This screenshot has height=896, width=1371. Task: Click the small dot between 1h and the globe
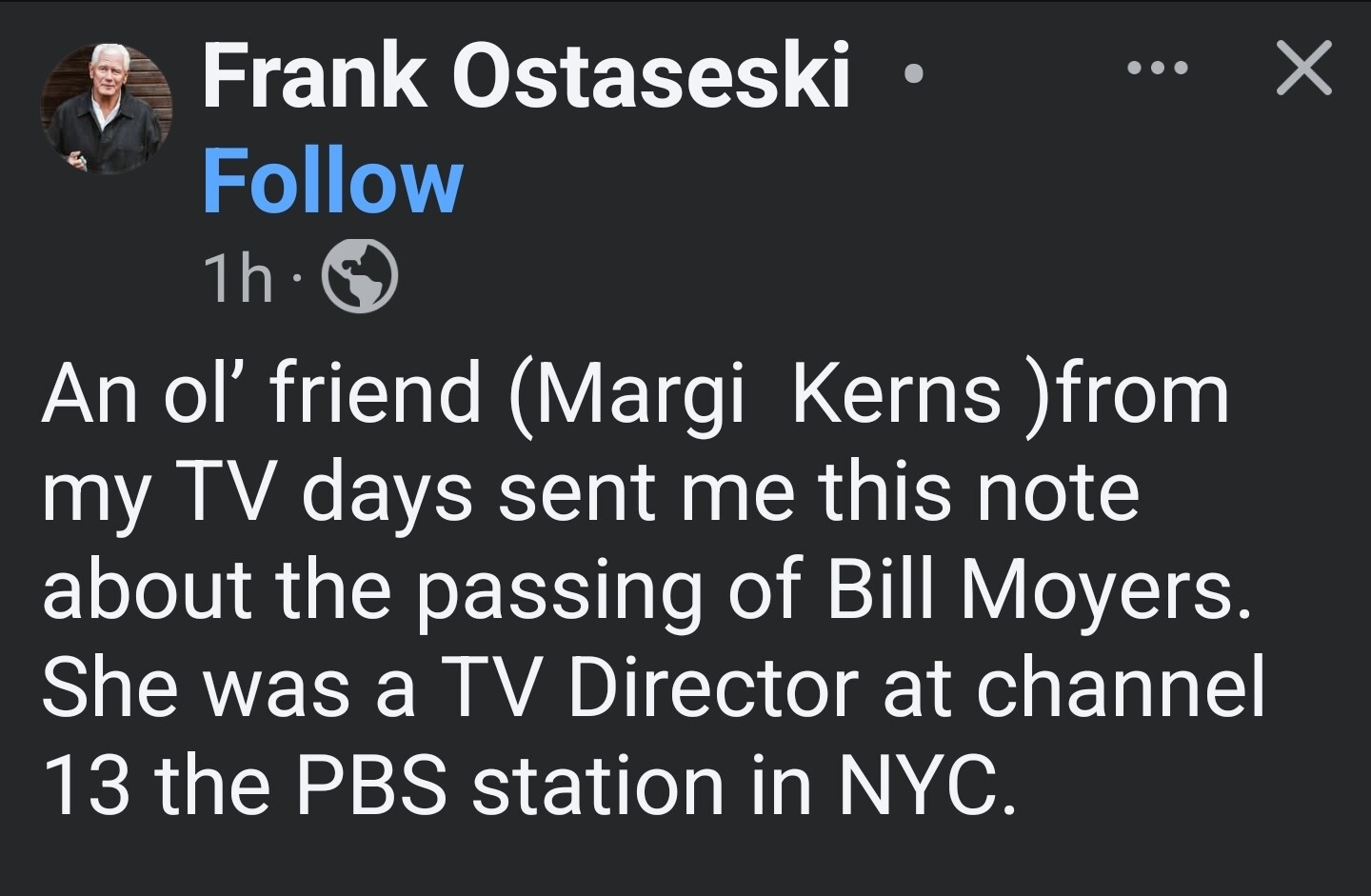297,279
